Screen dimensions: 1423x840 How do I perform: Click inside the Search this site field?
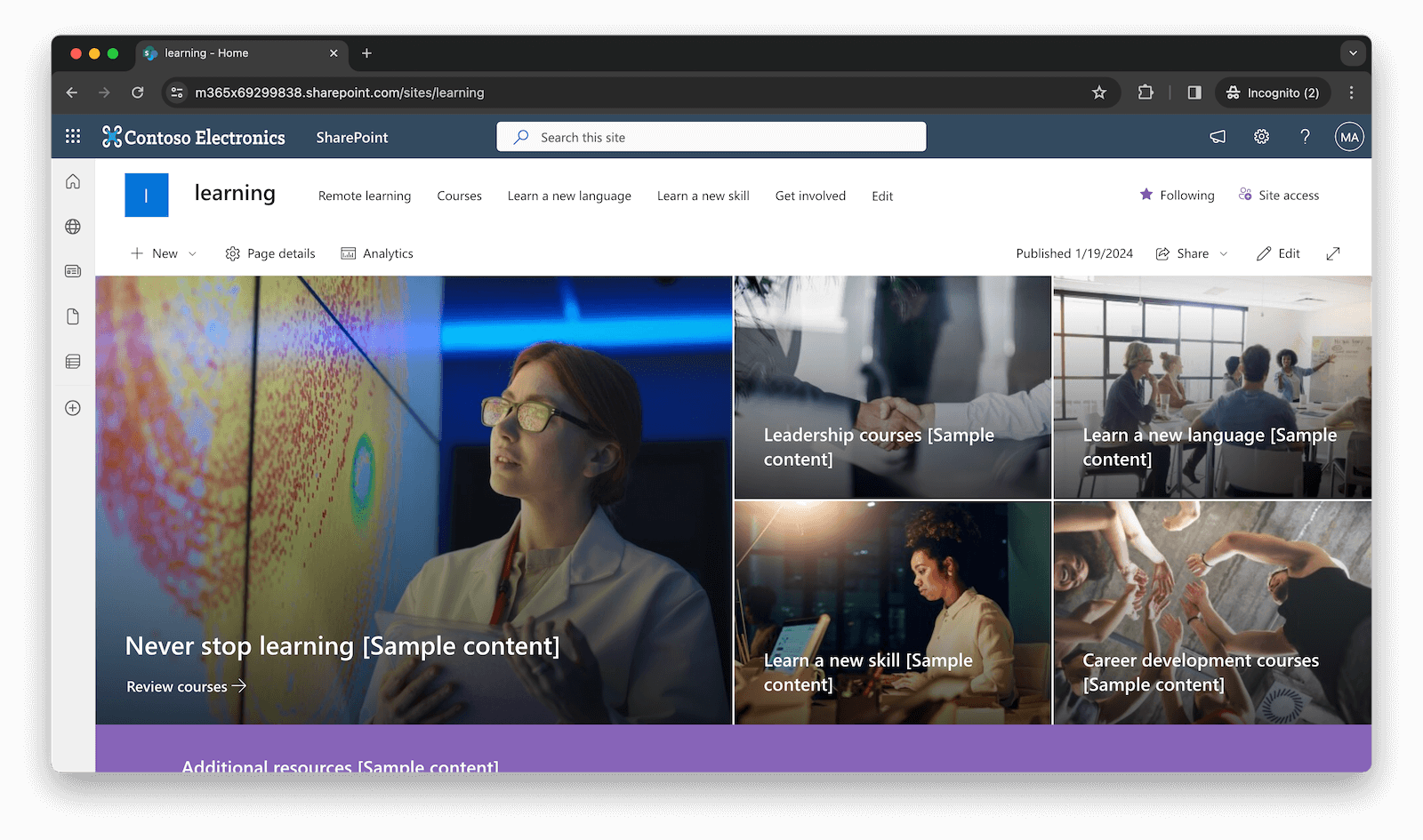point(710,136)
